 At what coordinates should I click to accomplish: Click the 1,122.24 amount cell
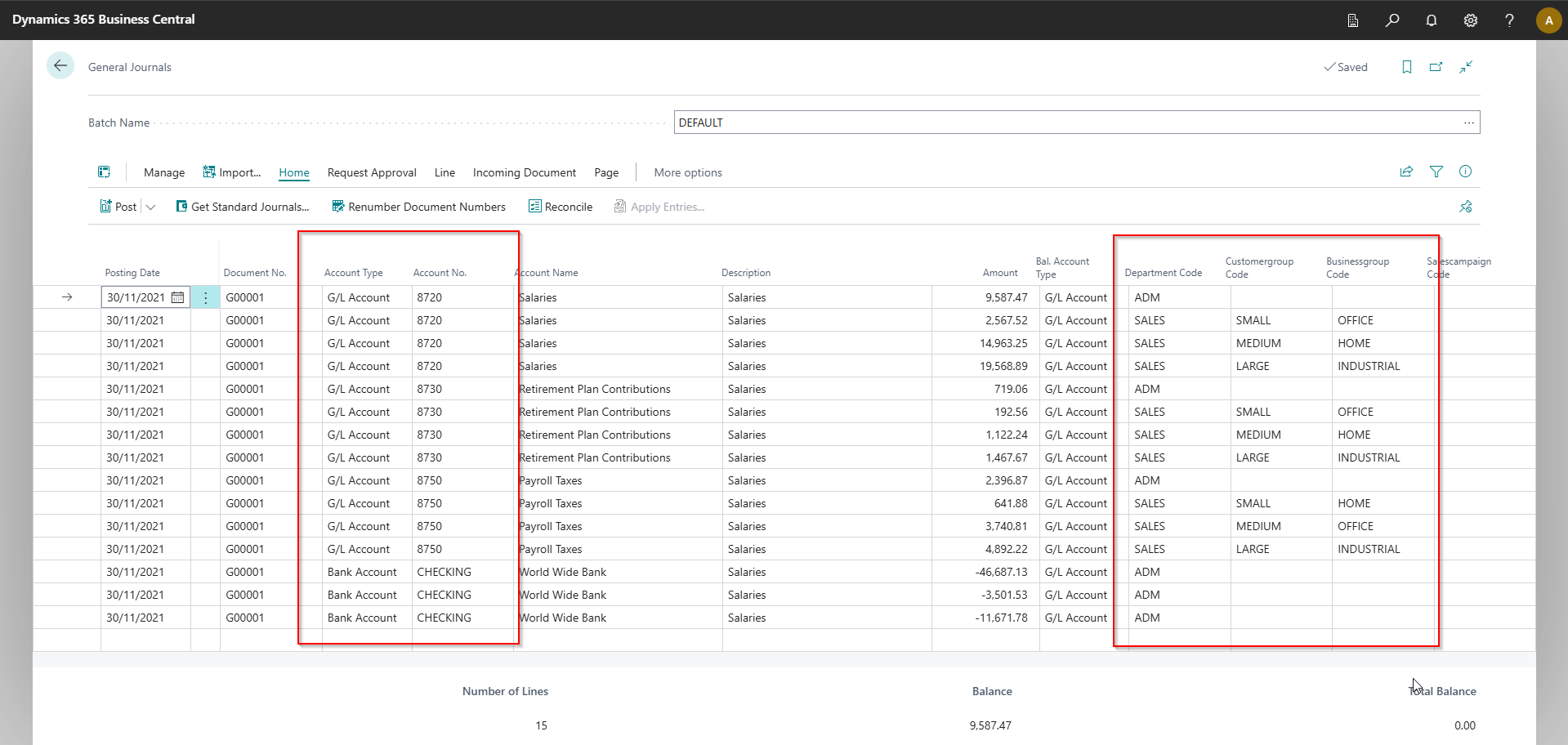click(x=985, y=435)
